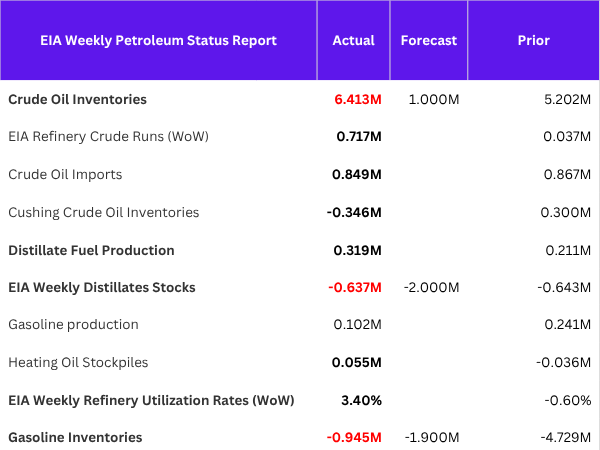Click the prior value -0.036M

pos(564,362)
